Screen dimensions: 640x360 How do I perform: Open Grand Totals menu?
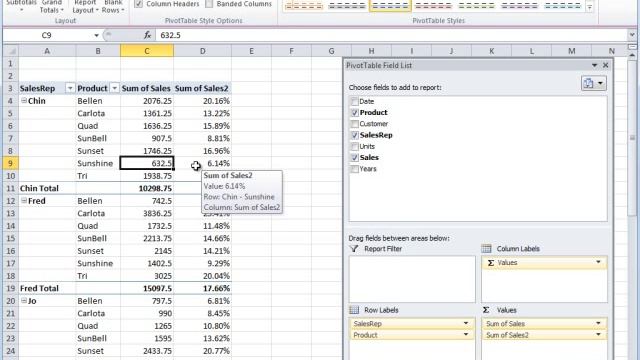pyautogui.click(x=51, y=6)
